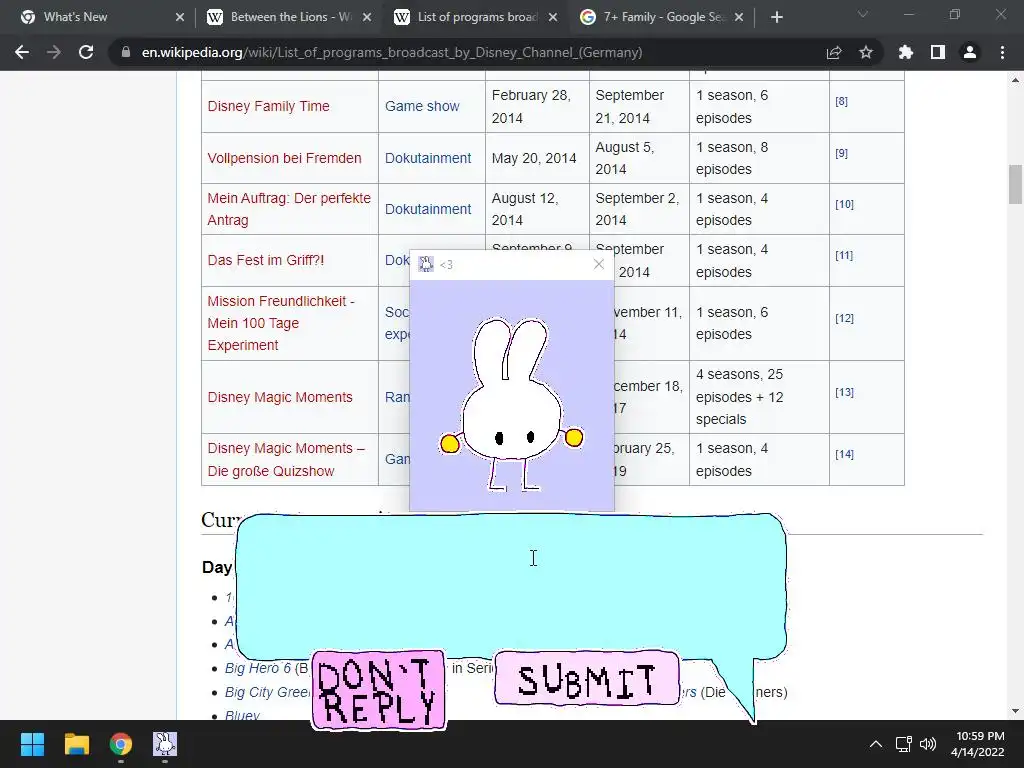Image resolution: width=1024 pixels, height=768 pixels.
Task: Open the taskbar clock showing 10:59 PM
Action: point(978,744)
